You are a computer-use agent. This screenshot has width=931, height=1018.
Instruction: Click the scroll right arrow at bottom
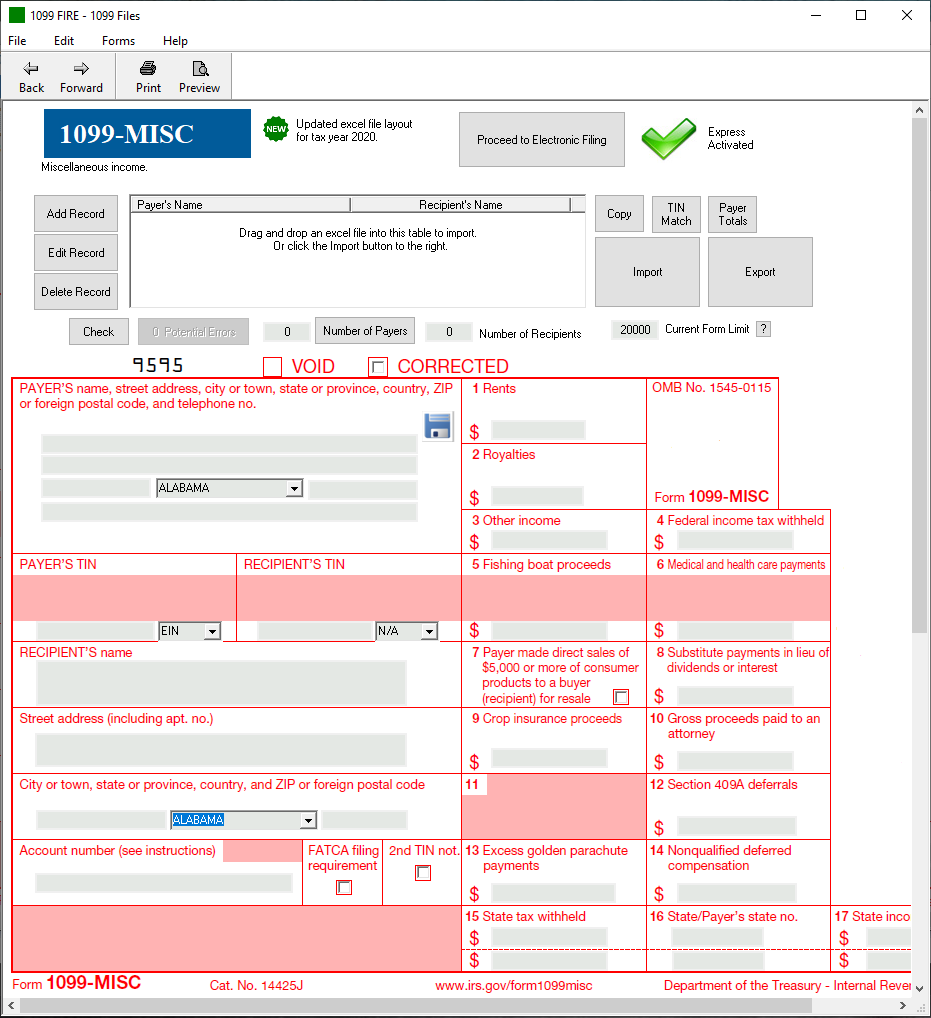pos(902,1006)
